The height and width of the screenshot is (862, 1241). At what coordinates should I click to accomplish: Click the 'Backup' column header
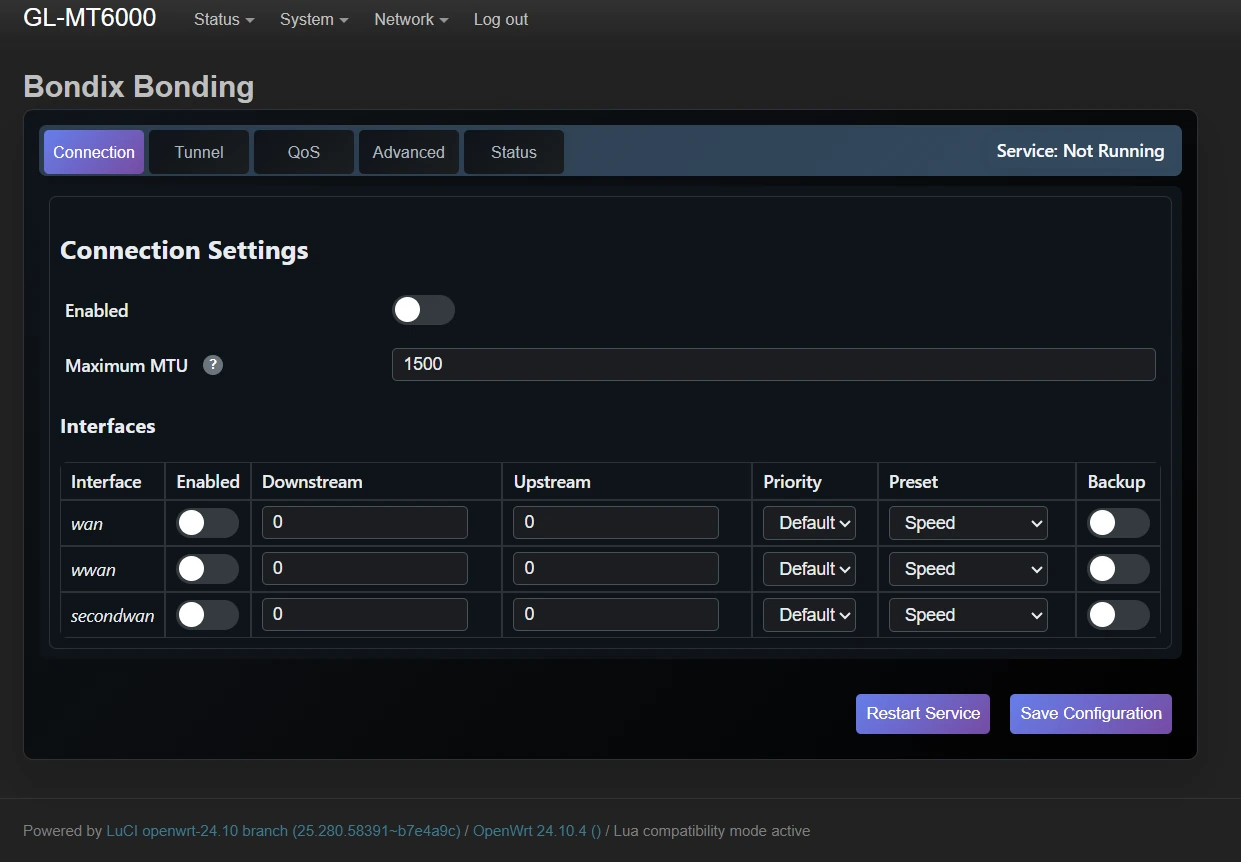pyautogui.click(x=1116, y=482)
